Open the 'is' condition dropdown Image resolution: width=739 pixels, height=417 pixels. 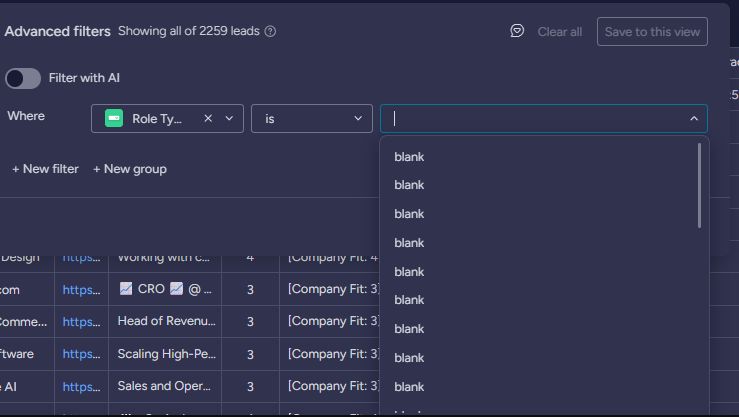311,118
